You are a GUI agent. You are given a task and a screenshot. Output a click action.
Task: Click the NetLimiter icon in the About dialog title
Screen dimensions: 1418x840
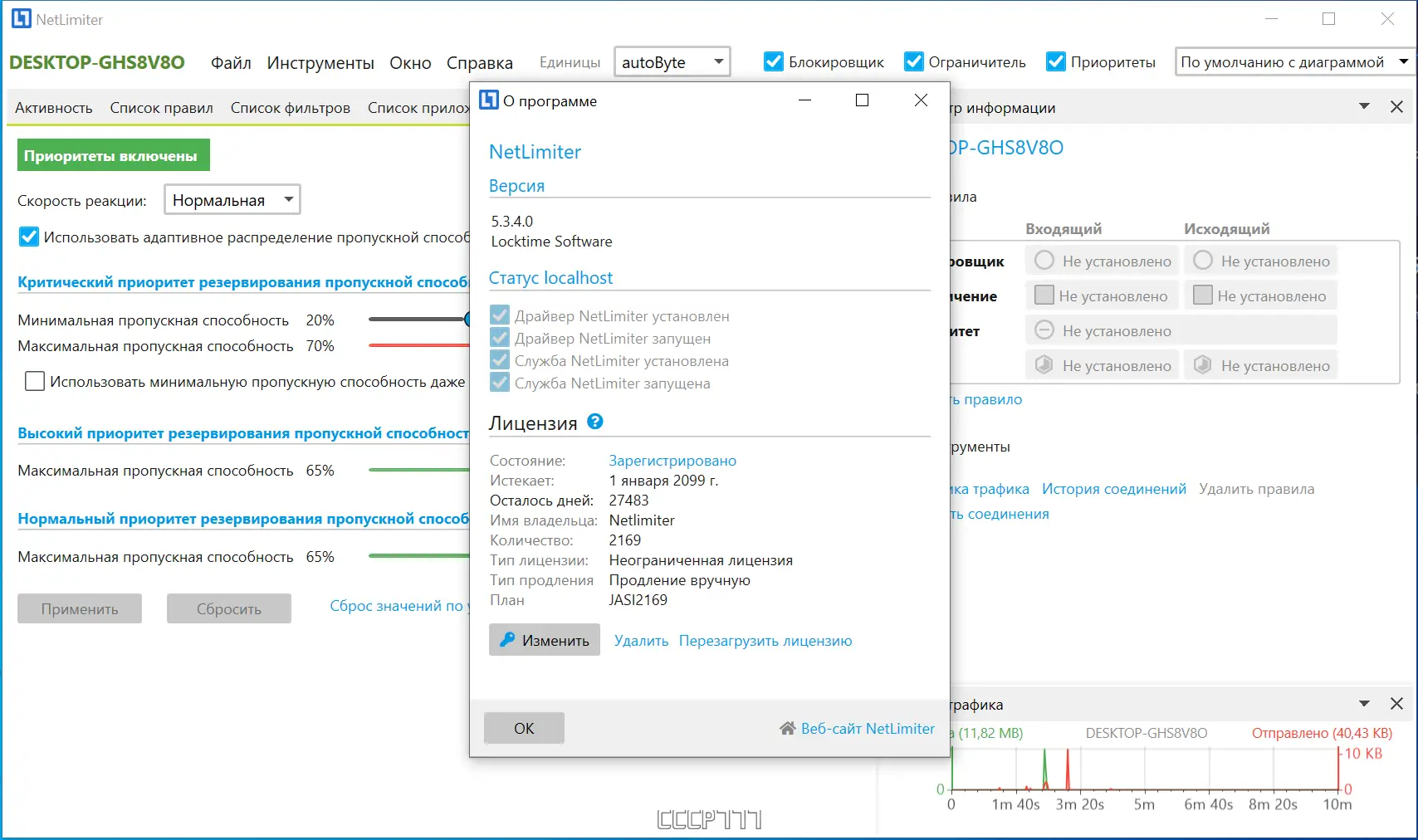(x=489, y=100)
